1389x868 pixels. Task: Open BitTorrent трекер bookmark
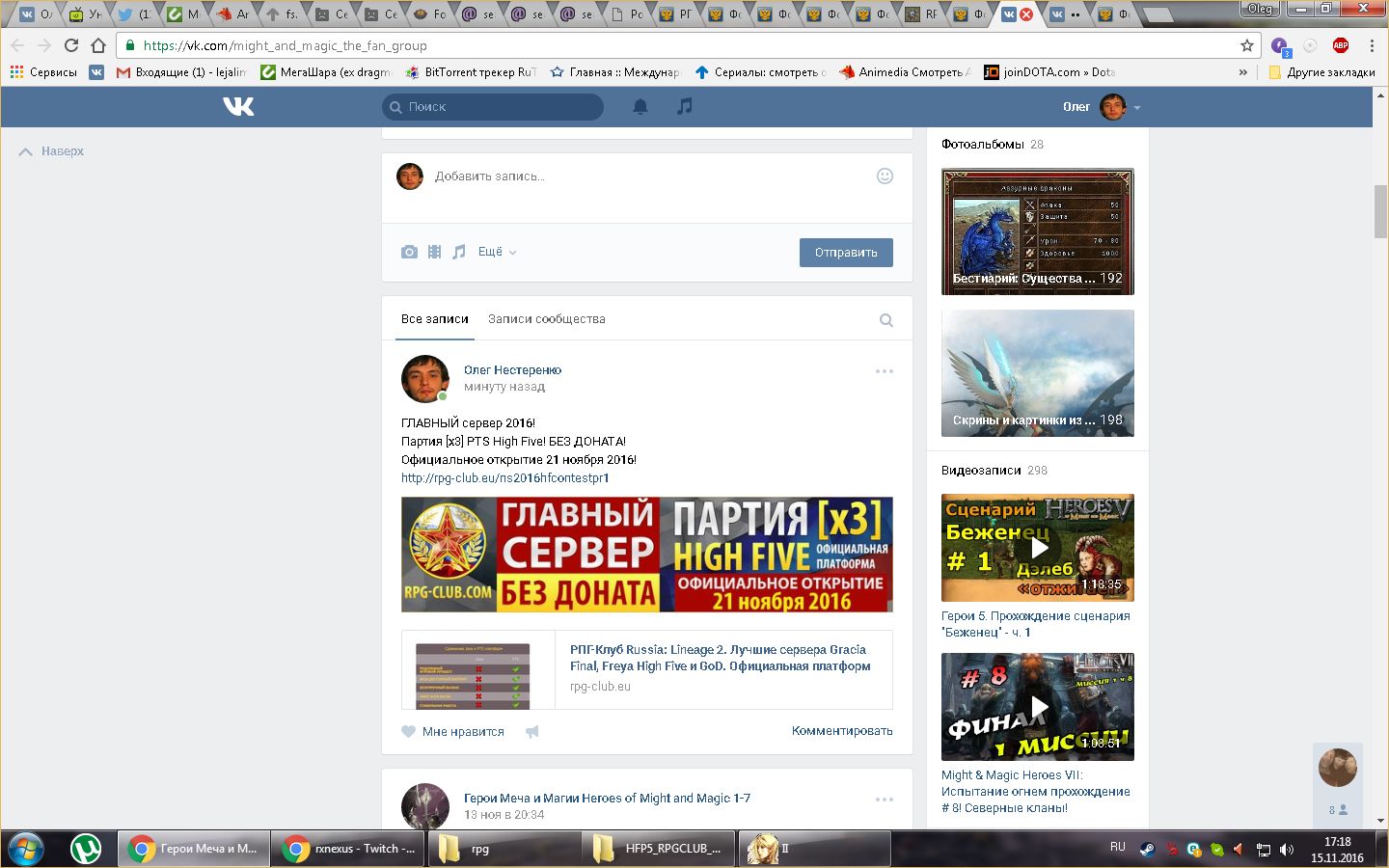coord(471,72)
